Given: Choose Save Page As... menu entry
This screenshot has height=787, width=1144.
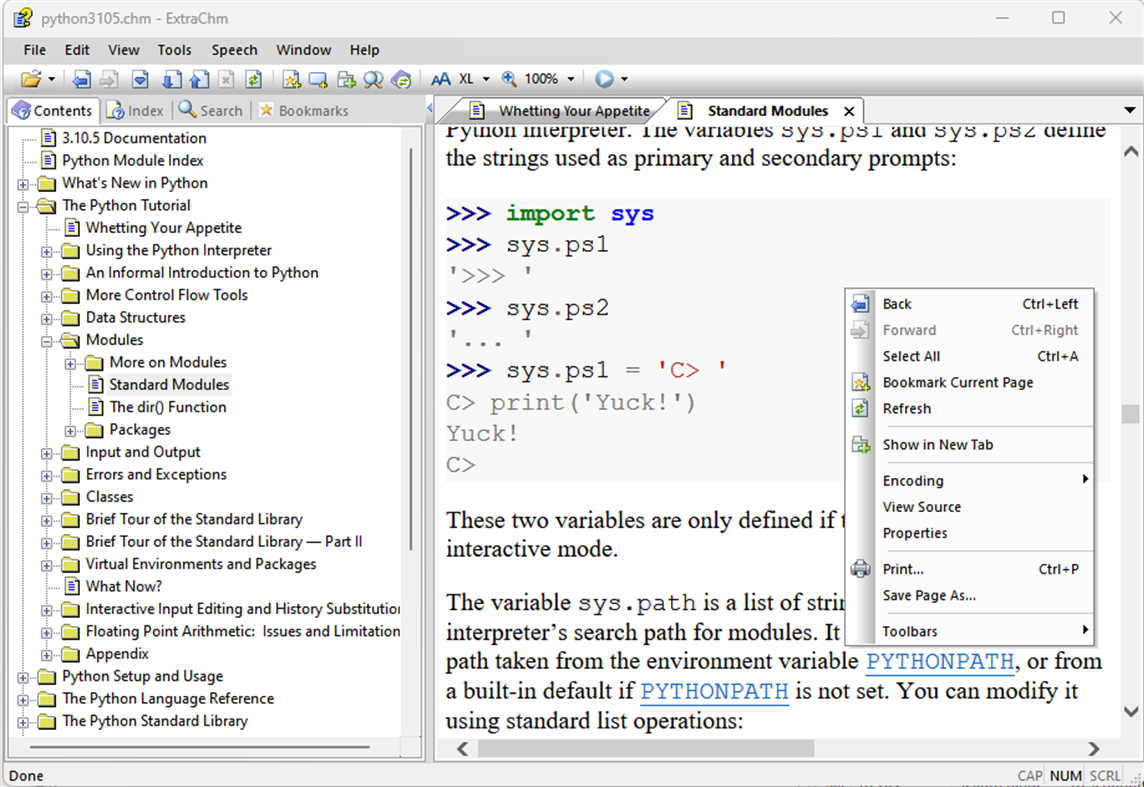Looking at the screenshot, I should [970, 596].
